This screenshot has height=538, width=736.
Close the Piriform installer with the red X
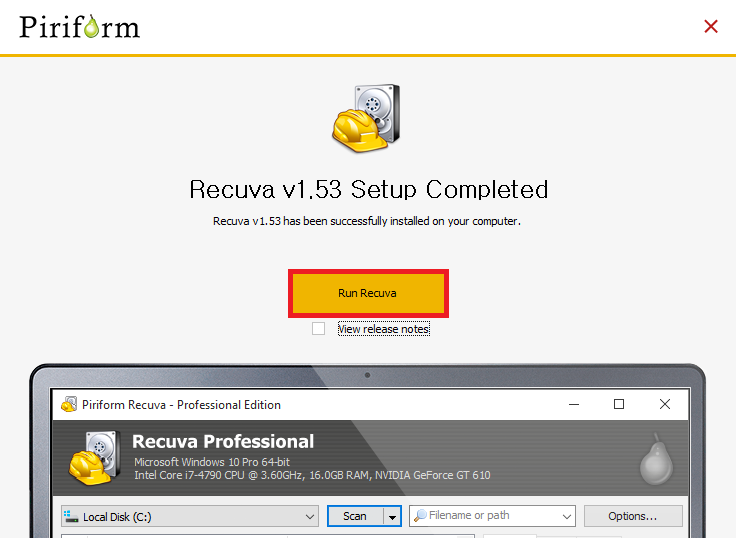[711, 26]
